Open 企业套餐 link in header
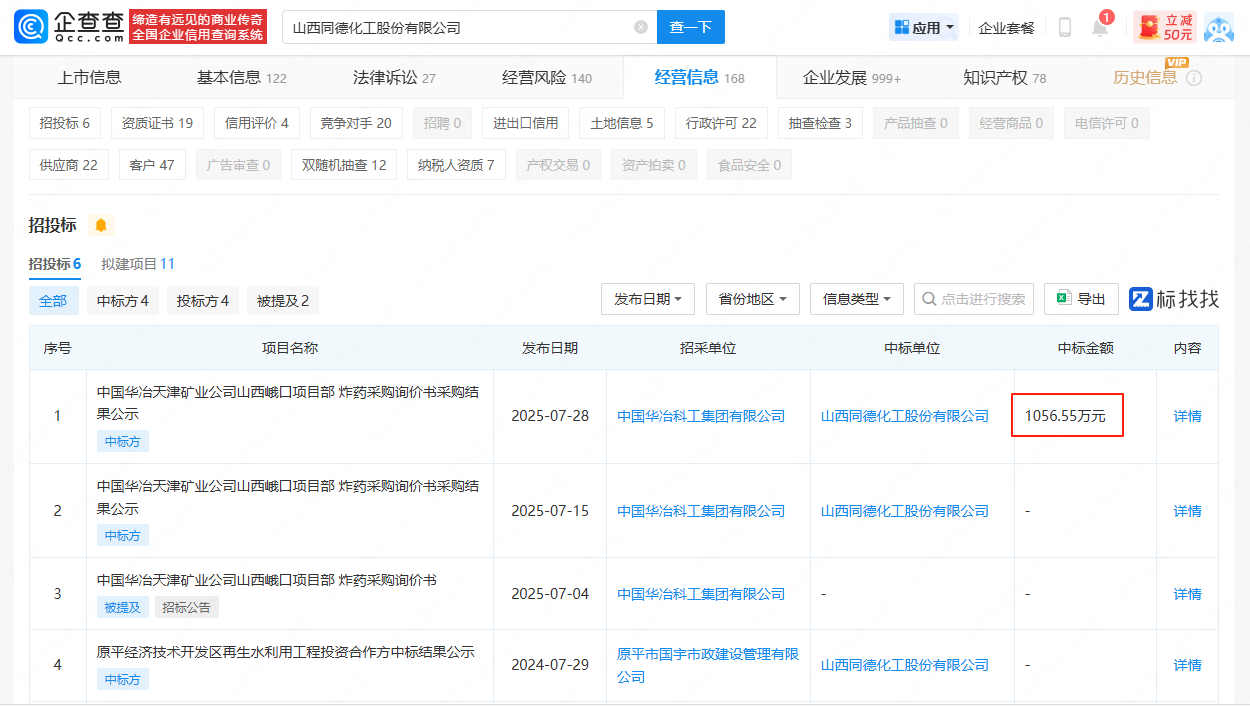 coord(1007,28)
